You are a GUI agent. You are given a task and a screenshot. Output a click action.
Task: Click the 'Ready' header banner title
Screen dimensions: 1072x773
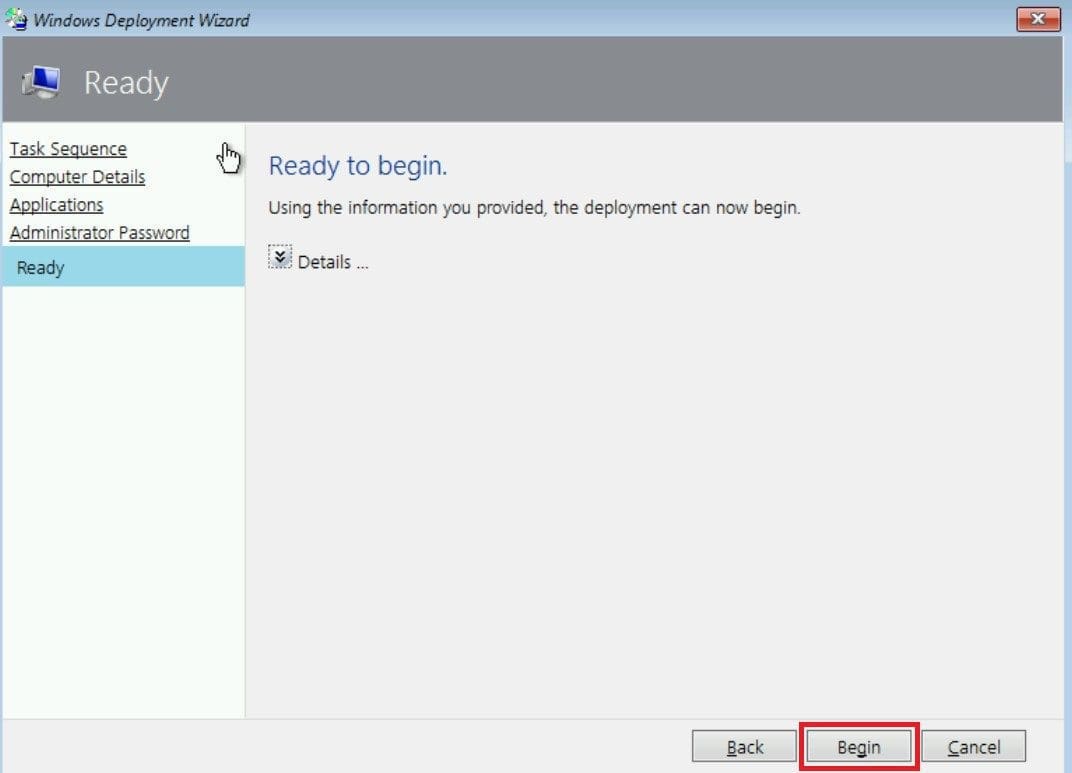(126, 83)
